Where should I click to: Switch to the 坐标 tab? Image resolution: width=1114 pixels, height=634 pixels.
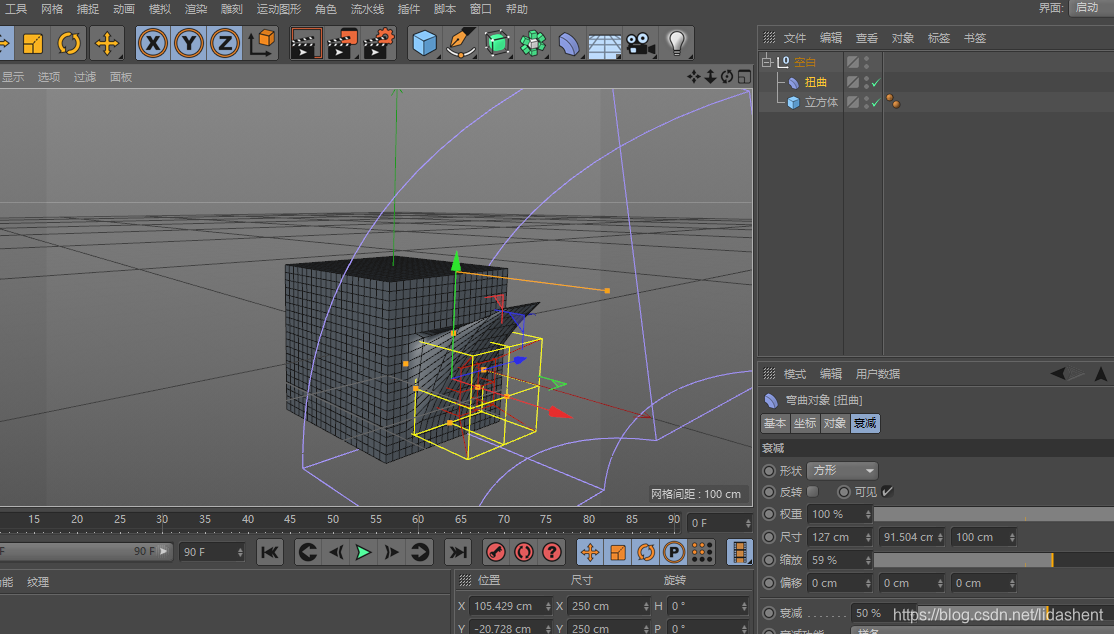click(x=805, y=423)
